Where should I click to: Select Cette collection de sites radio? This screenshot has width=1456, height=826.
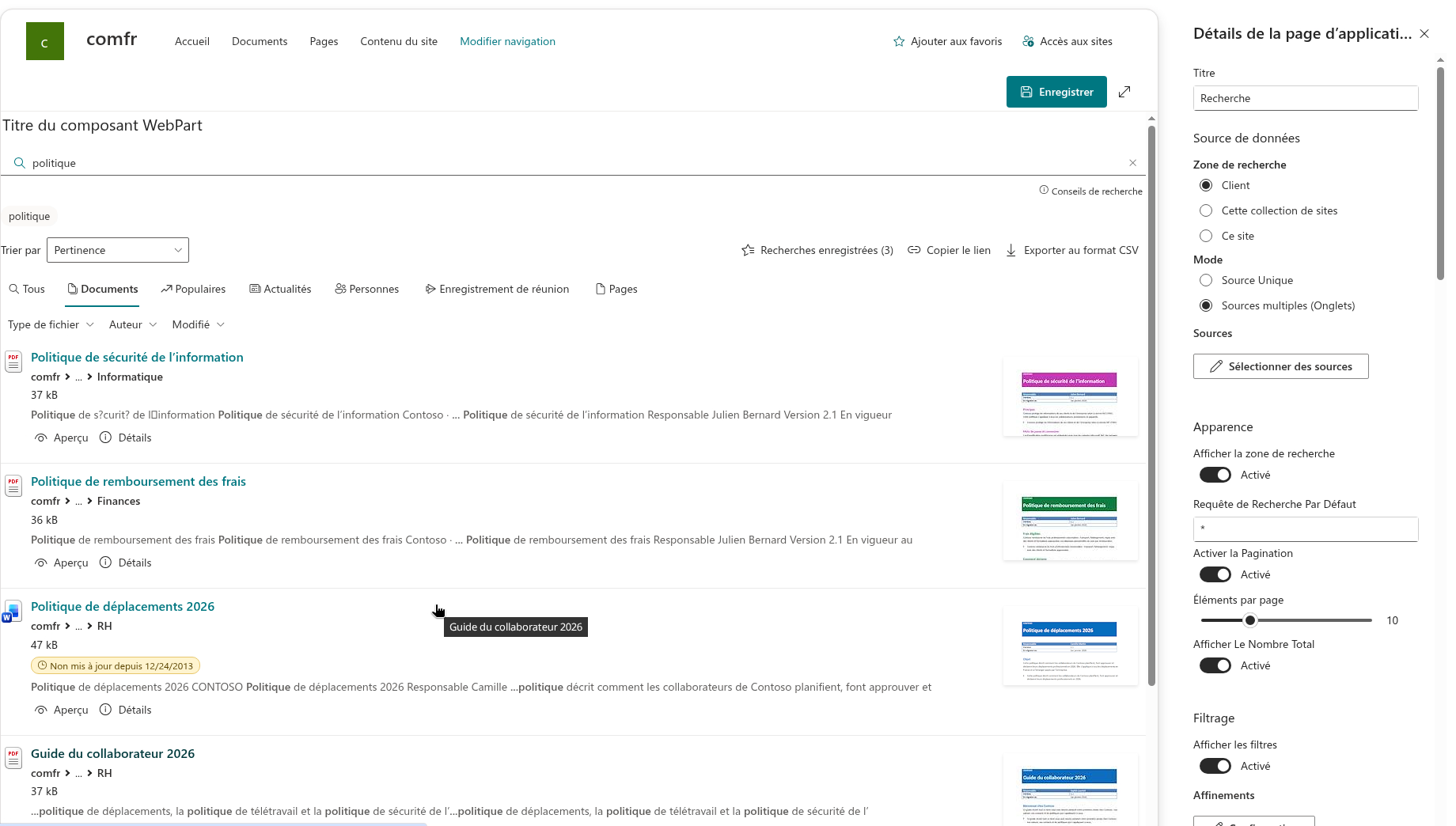click(1206, 210)
